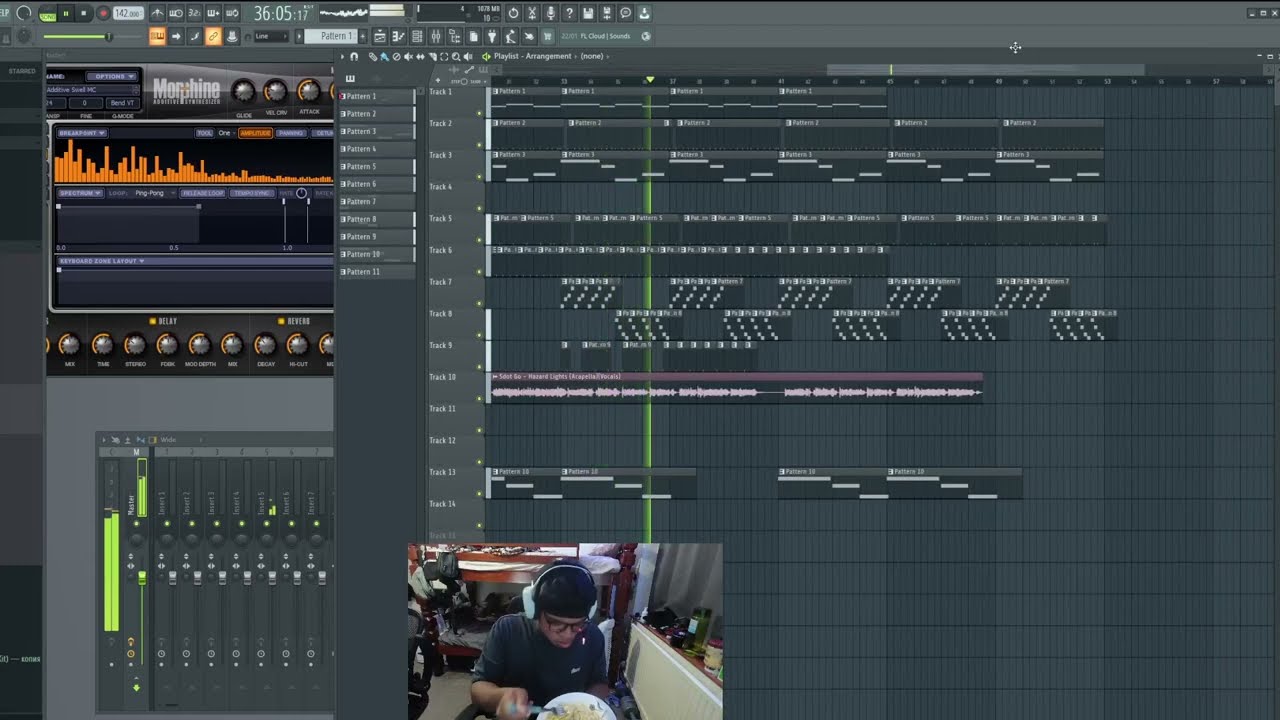
Task: Open the channel rack icon
Action: tap(417, 36)
